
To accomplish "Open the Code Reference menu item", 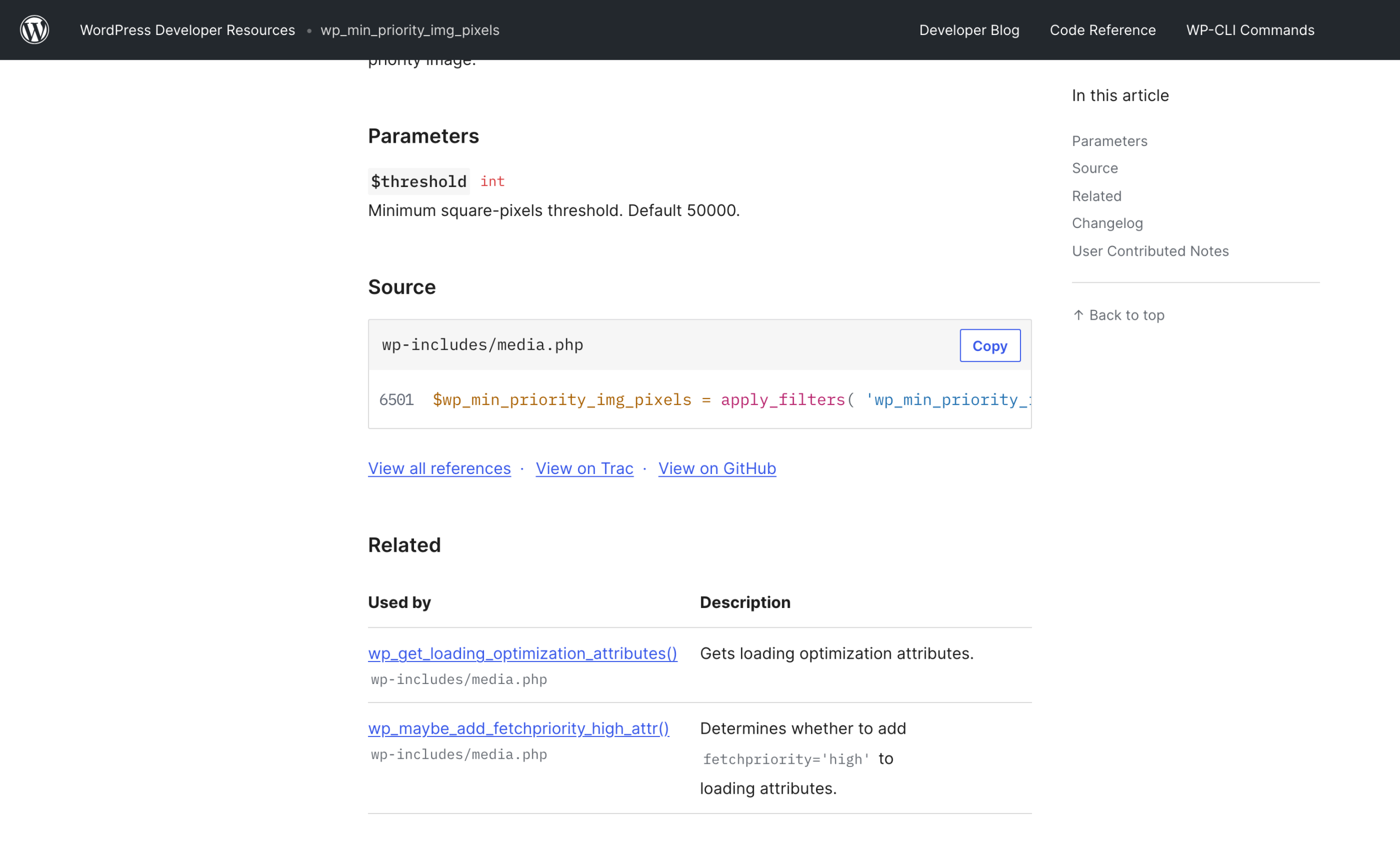I will click(x=1102, y=30).
